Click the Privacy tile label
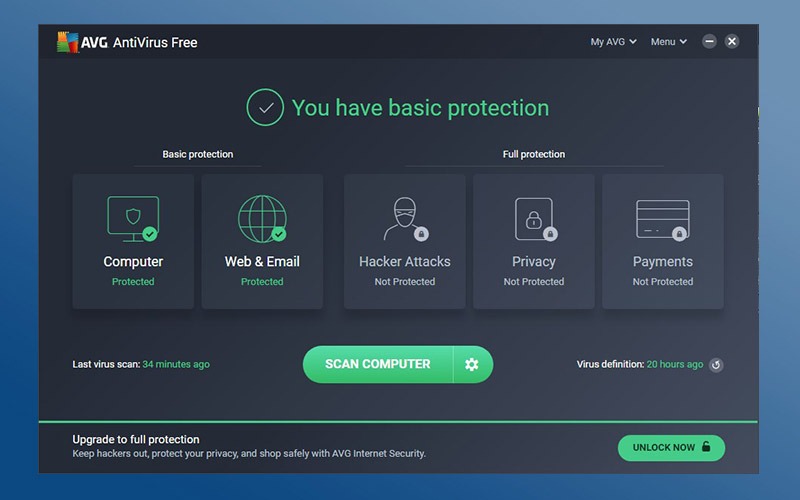The height and width of the screenshot is (500, 800). [x=534, y=262]
